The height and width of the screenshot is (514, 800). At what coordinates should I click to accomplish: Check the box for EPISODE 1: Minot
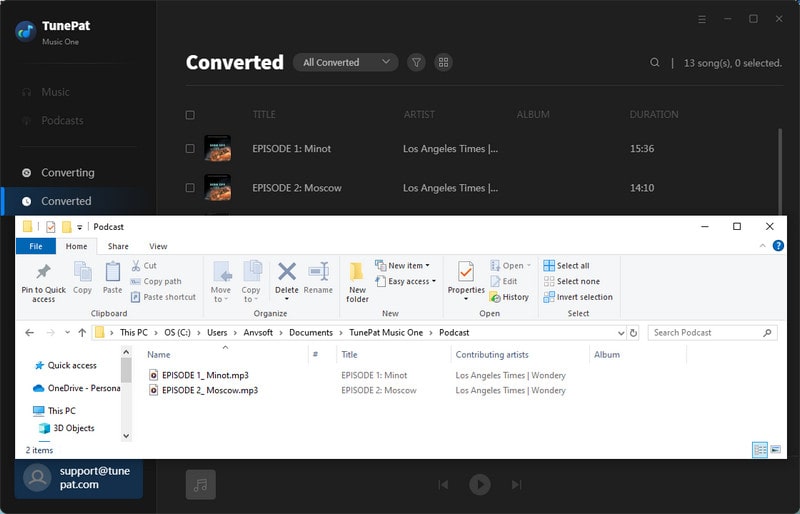click(190, 149)
